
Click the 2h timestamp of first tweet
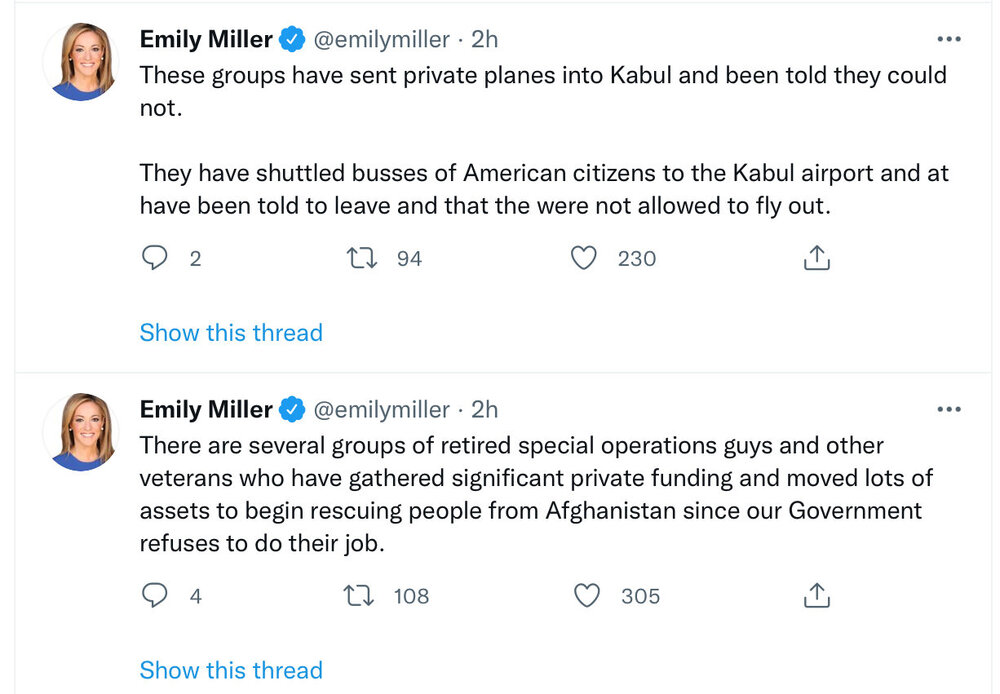tap(484, 40)
